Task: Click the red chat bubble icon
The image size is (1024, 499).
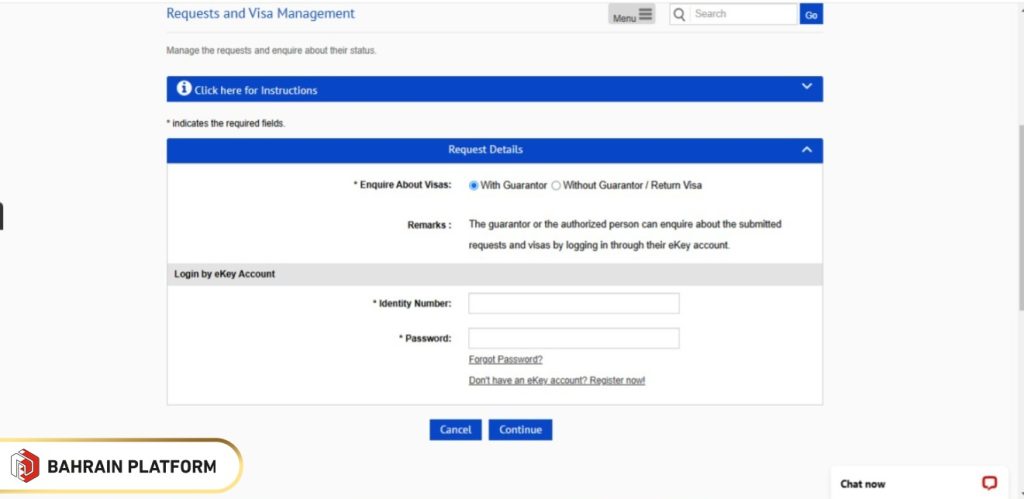Action: pos(989,483)
